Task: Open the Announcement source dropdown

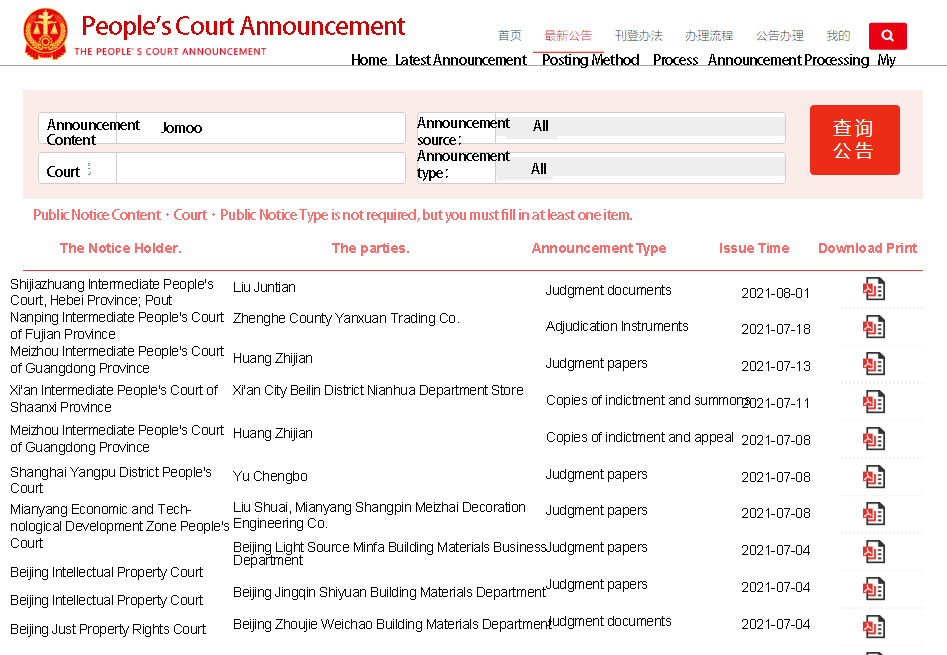Action: pyautogui.click(x=640, y=127)
